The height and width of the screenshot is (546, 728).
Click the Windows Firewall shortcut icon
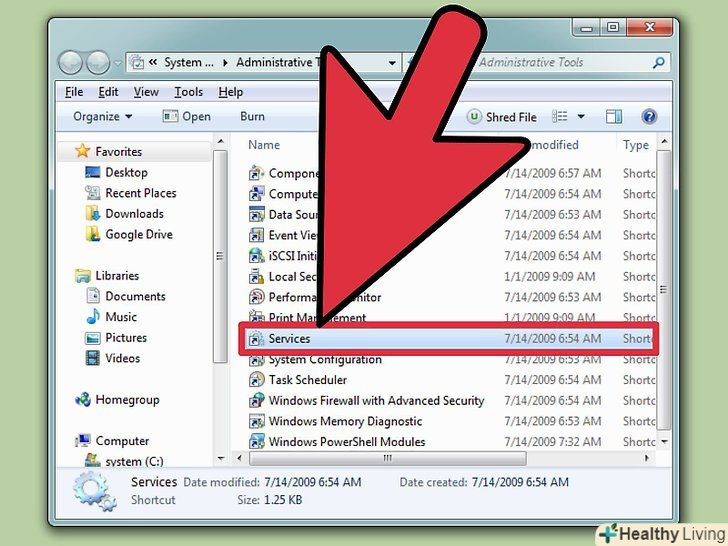pyautogui.click(x=256, y=400)
